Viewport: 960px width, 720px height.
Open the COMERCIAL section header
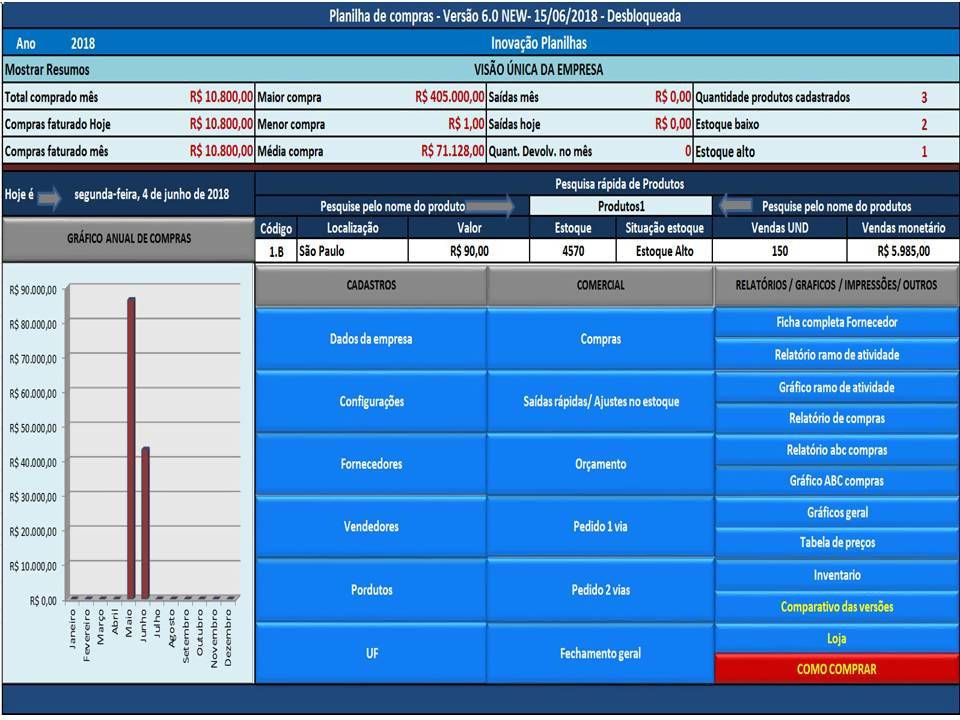point(600,285)
